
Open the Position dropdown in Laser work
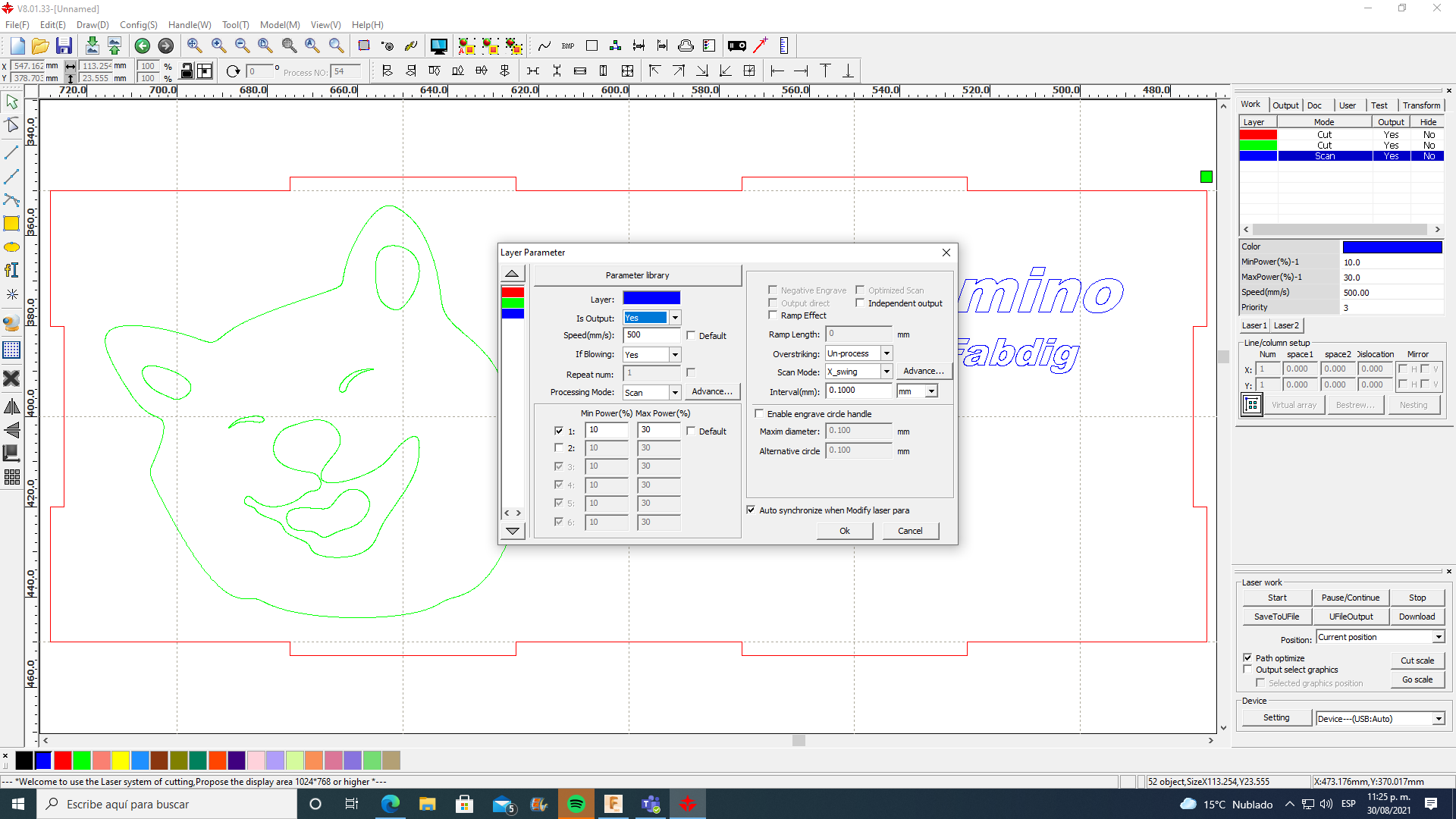coord(1438,637)
